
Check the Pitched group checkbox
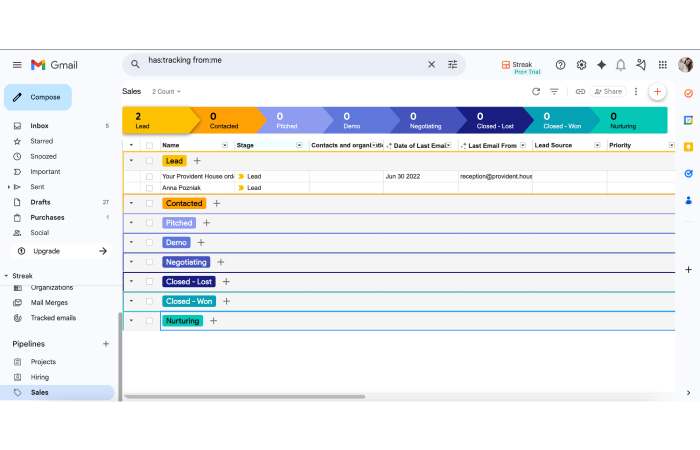coord(149,223)
